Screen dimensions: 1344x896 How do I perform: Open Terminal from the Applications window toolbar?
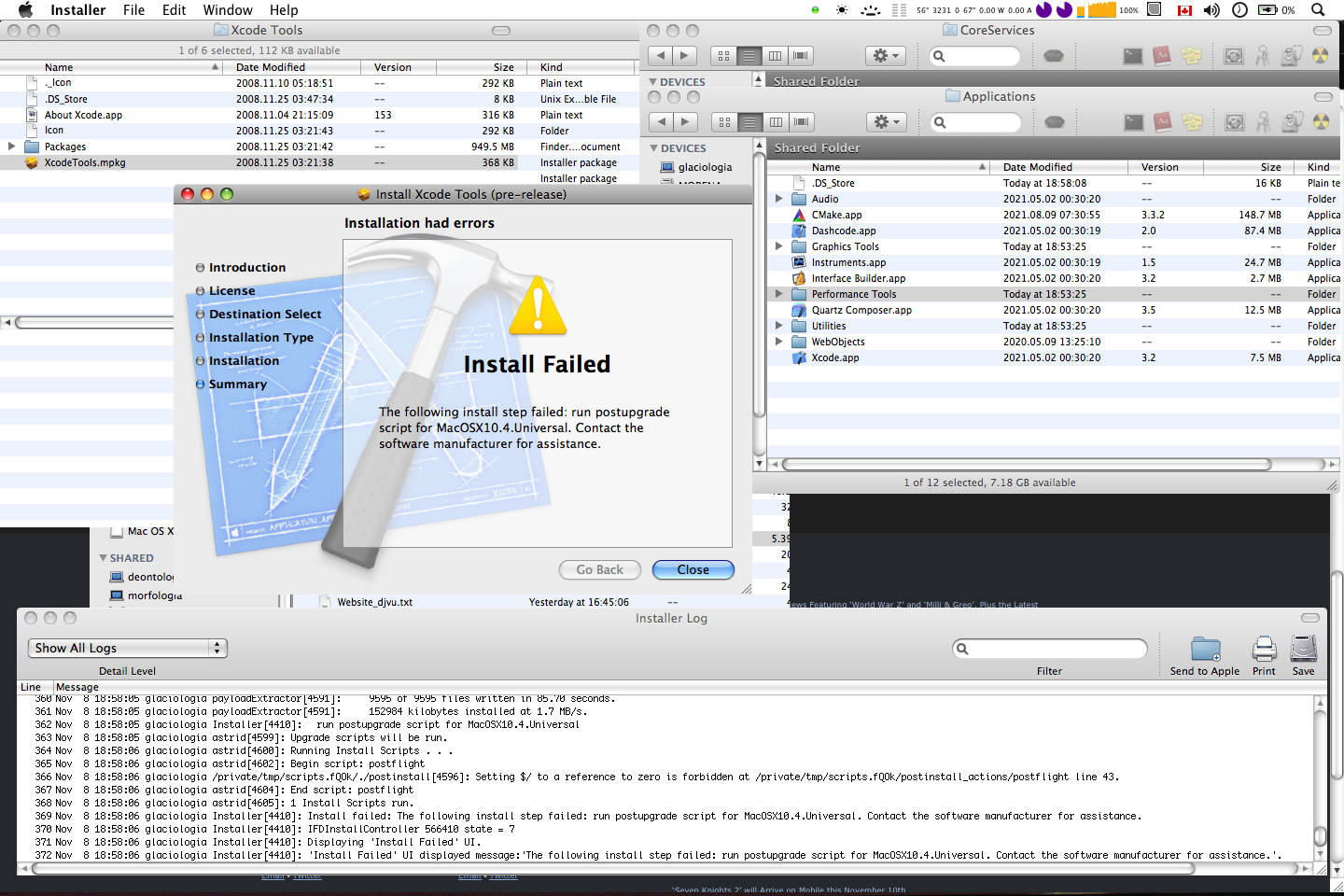[x=1134, y=122]
